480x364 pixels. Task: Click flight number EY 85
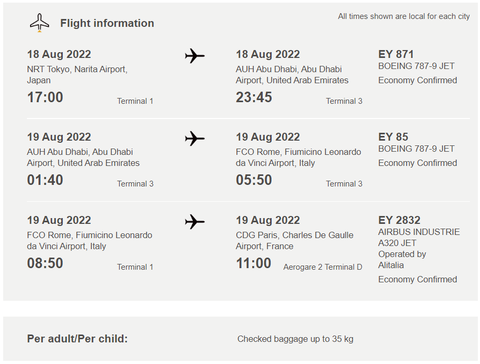[x=393, y=137]
